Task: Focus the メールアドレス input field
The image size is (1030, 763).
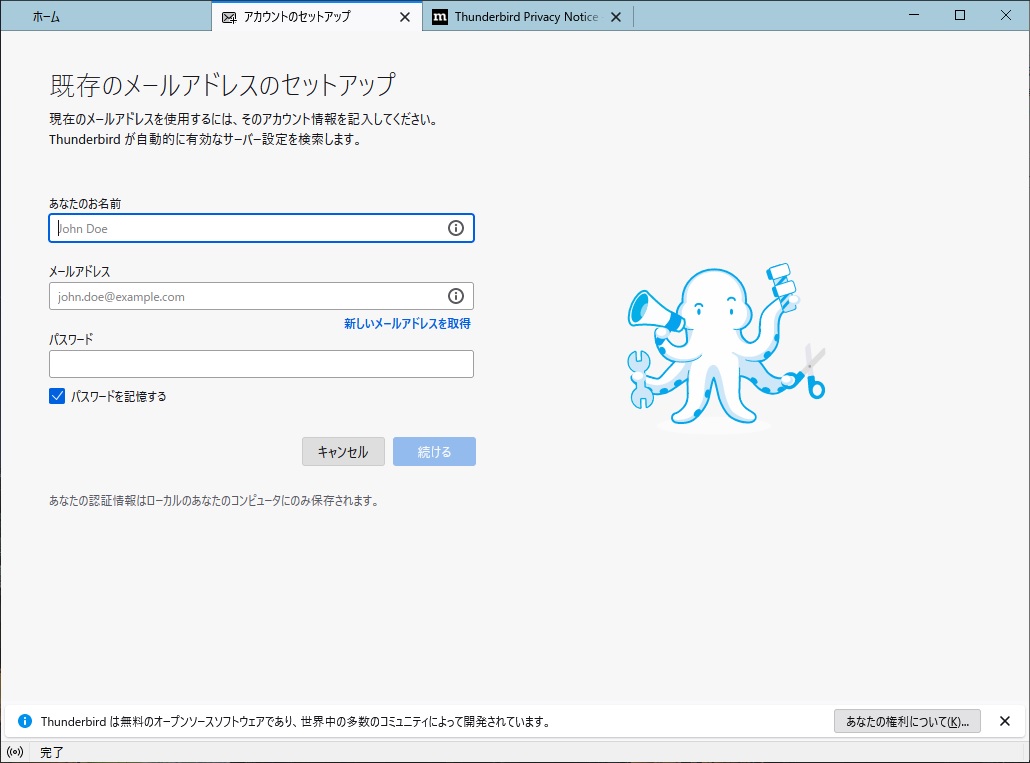Action: click(245, 297)
